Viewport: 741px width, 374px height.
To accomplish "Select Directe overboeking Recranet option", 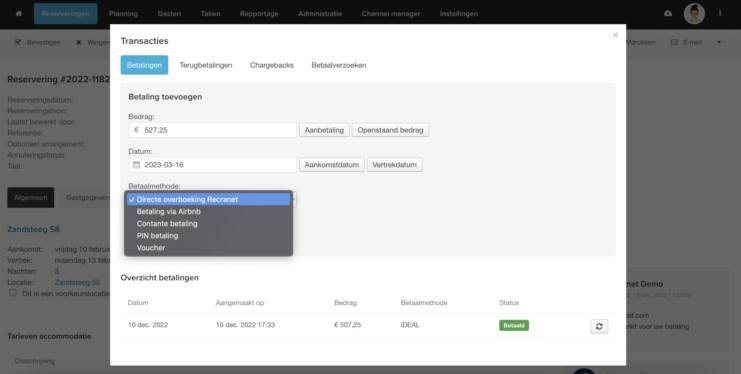I will pyautogui.click(x=208, y=200).
